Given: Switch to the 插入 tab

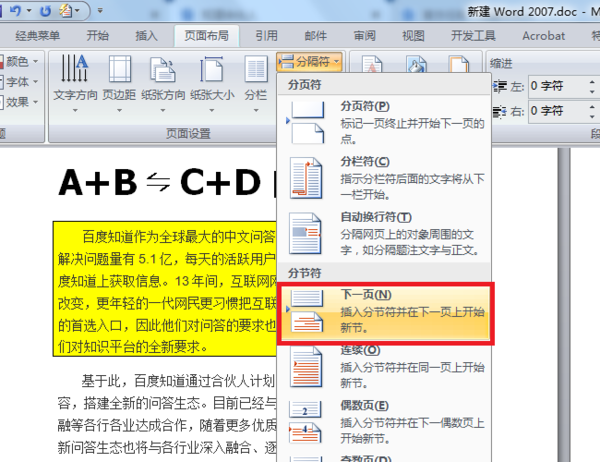Looking at the screenshot, I should [x=146, y=36].
